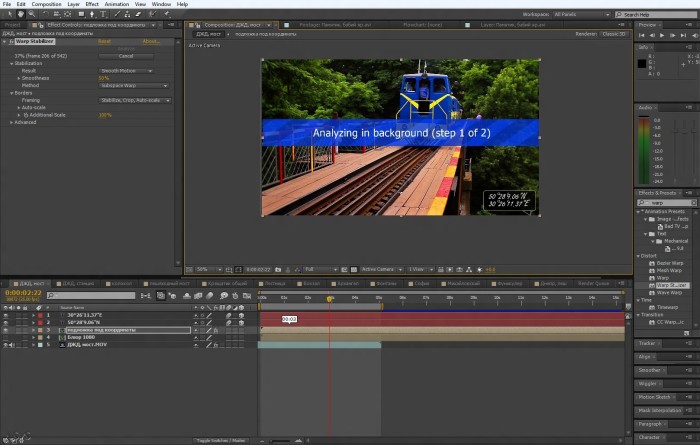Click About link for Warp Stabilizer
Viewport: 700px width, 445px height.
pos(151,42)
